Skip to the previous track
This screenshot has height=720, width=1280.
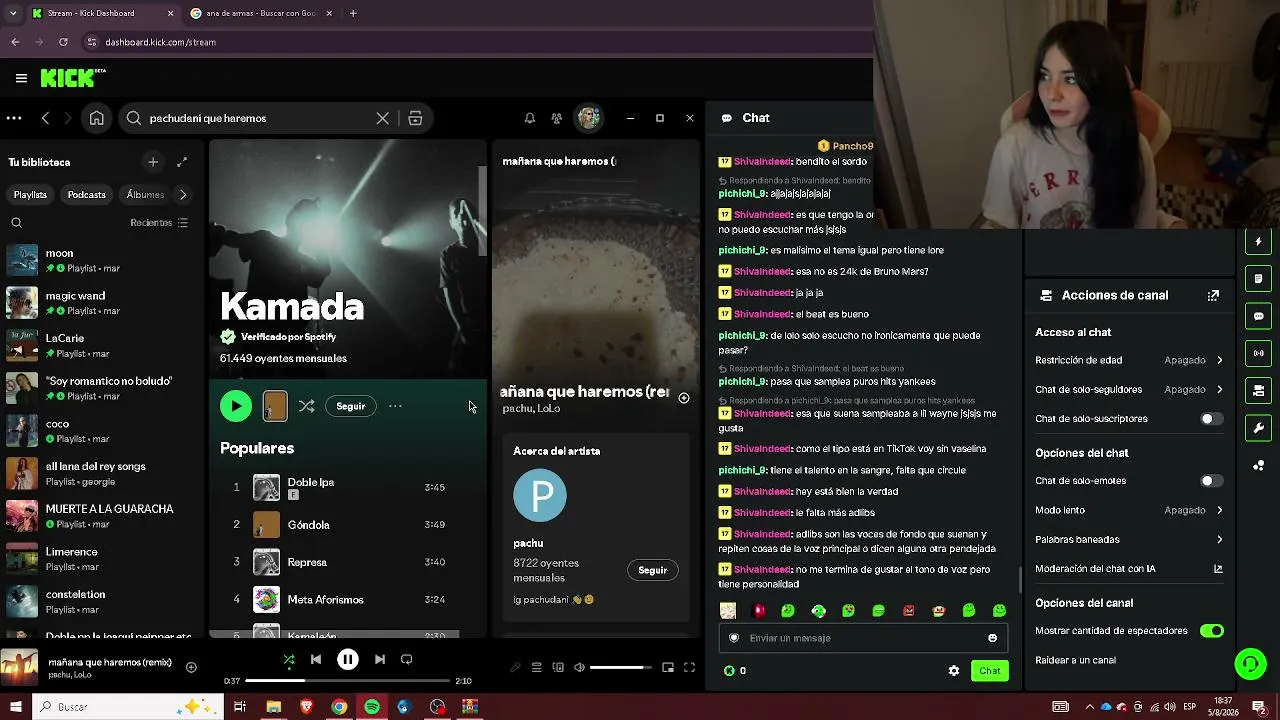pyautogui.click(x=316, y=659)
